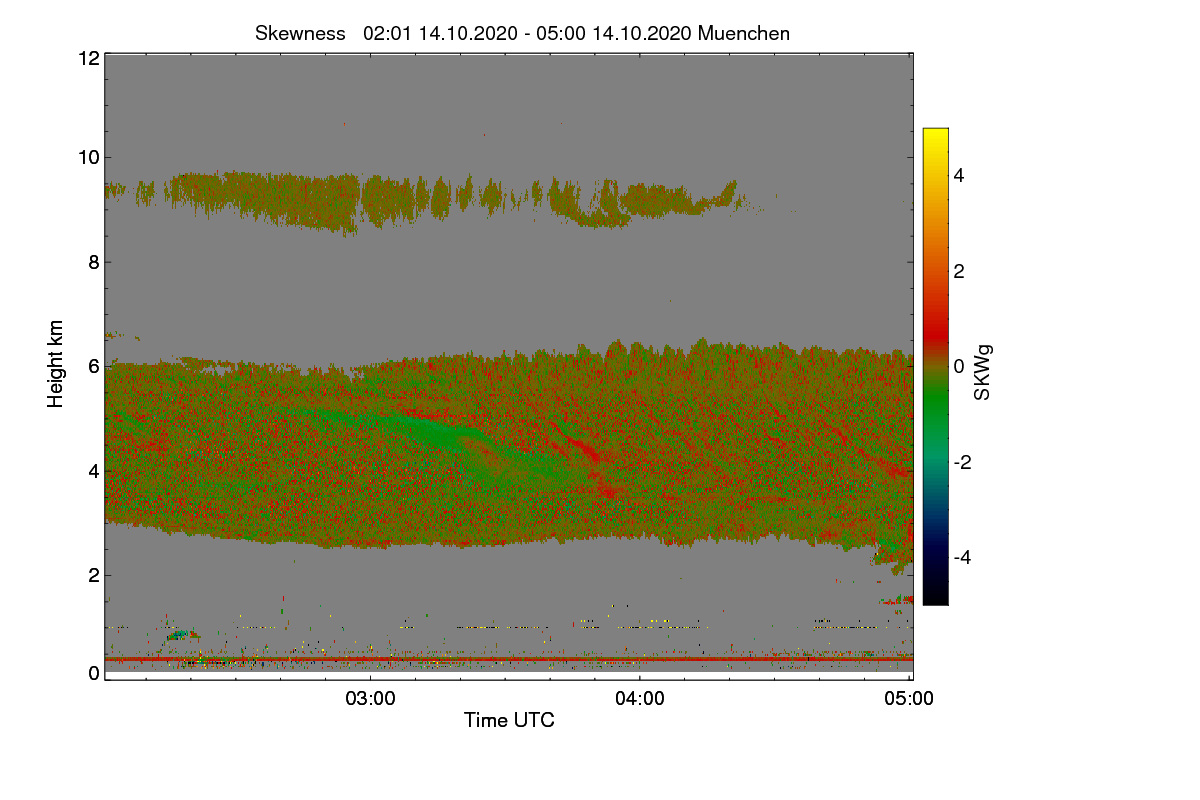The height and width of the screenshot is (800, 1200).
Task: Click the plot title text starting with Skewness
Action: pyautogui.click(x=522, y=33)
